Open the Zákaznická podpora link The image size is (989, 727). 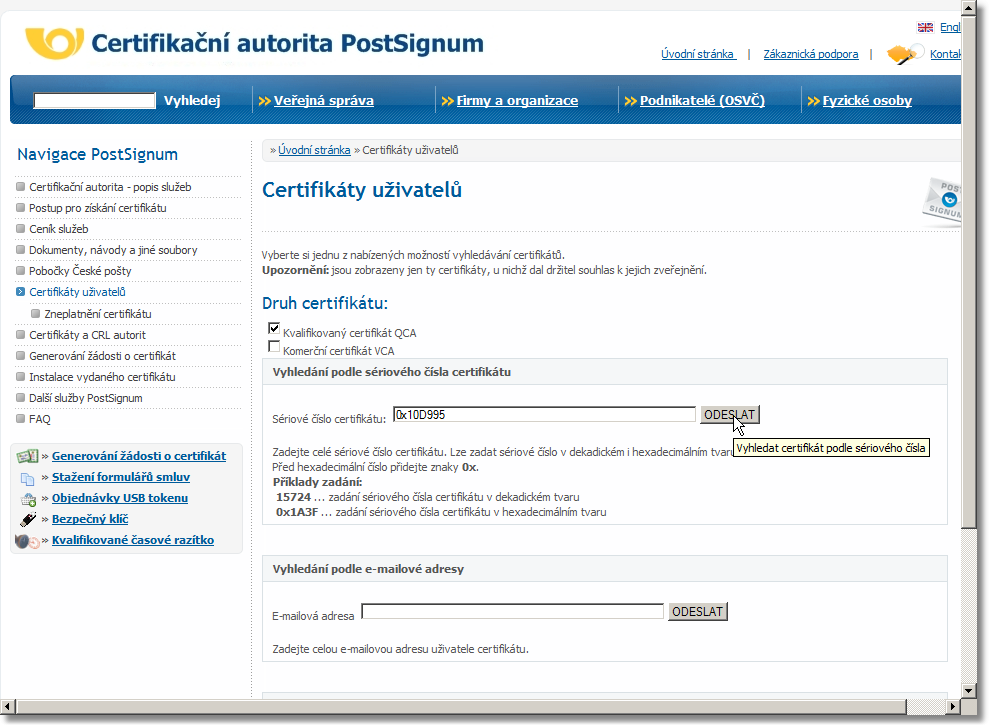(x=811, y=54)
